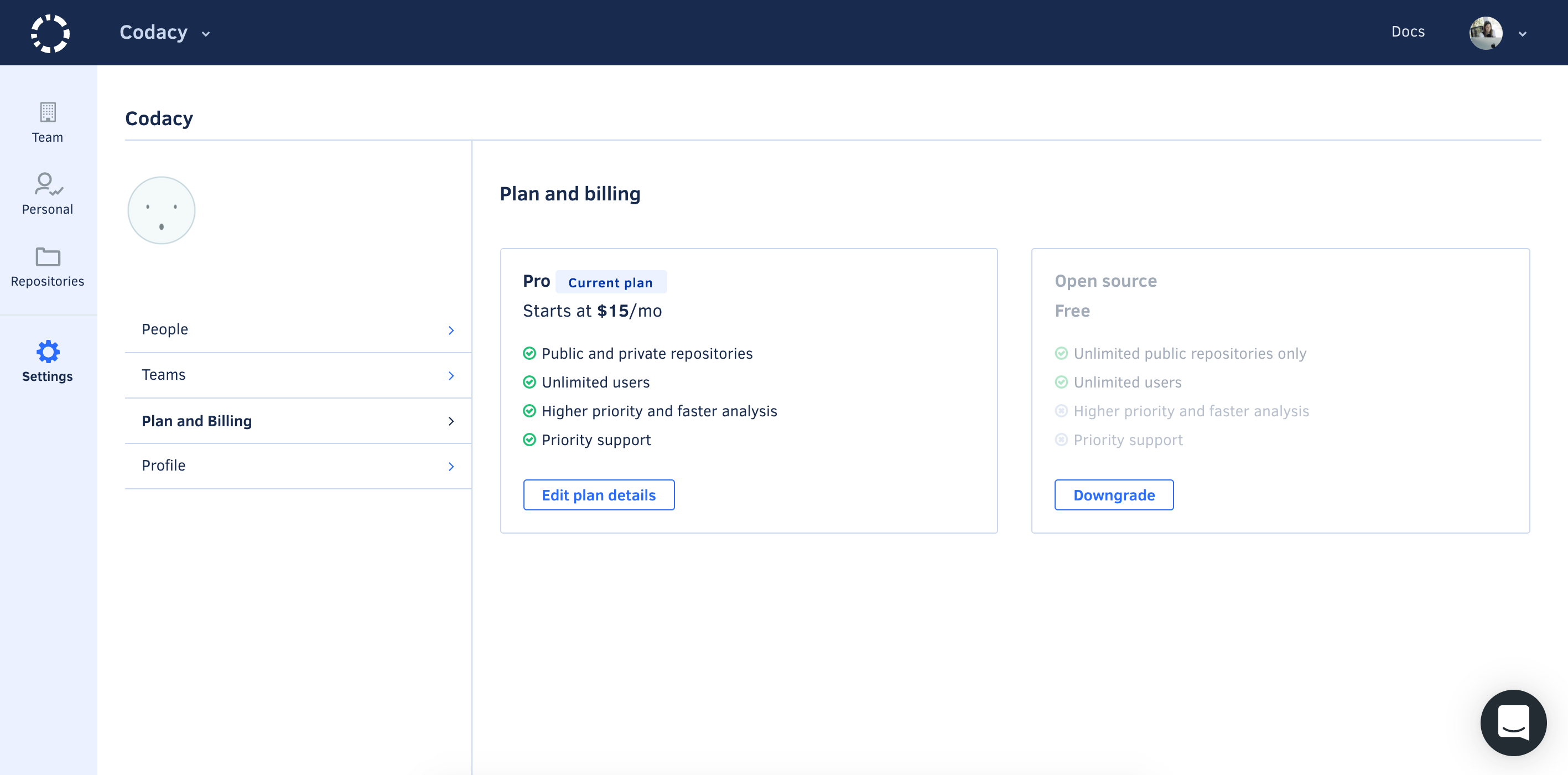Click the green check beside Unlimited users in Pro
The width and height of the screenshot is (1568, 775).
pyautogui.click(x=529, y=383)
